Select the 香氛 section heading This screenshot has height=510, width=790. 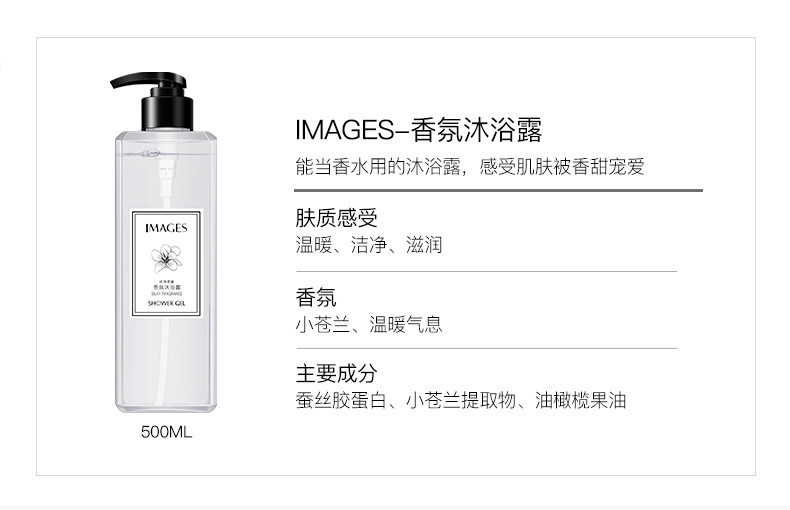click(316, 297)
